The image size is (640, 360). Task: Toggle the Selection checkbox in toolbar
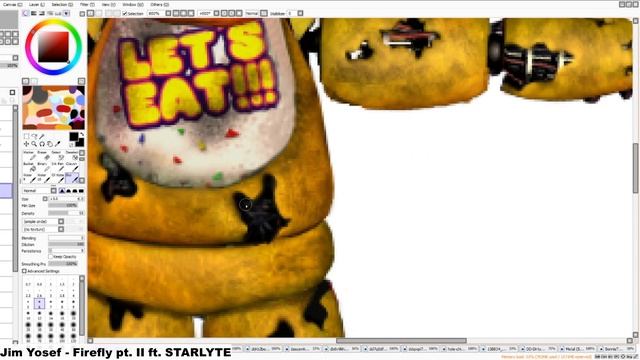point(125,13)
